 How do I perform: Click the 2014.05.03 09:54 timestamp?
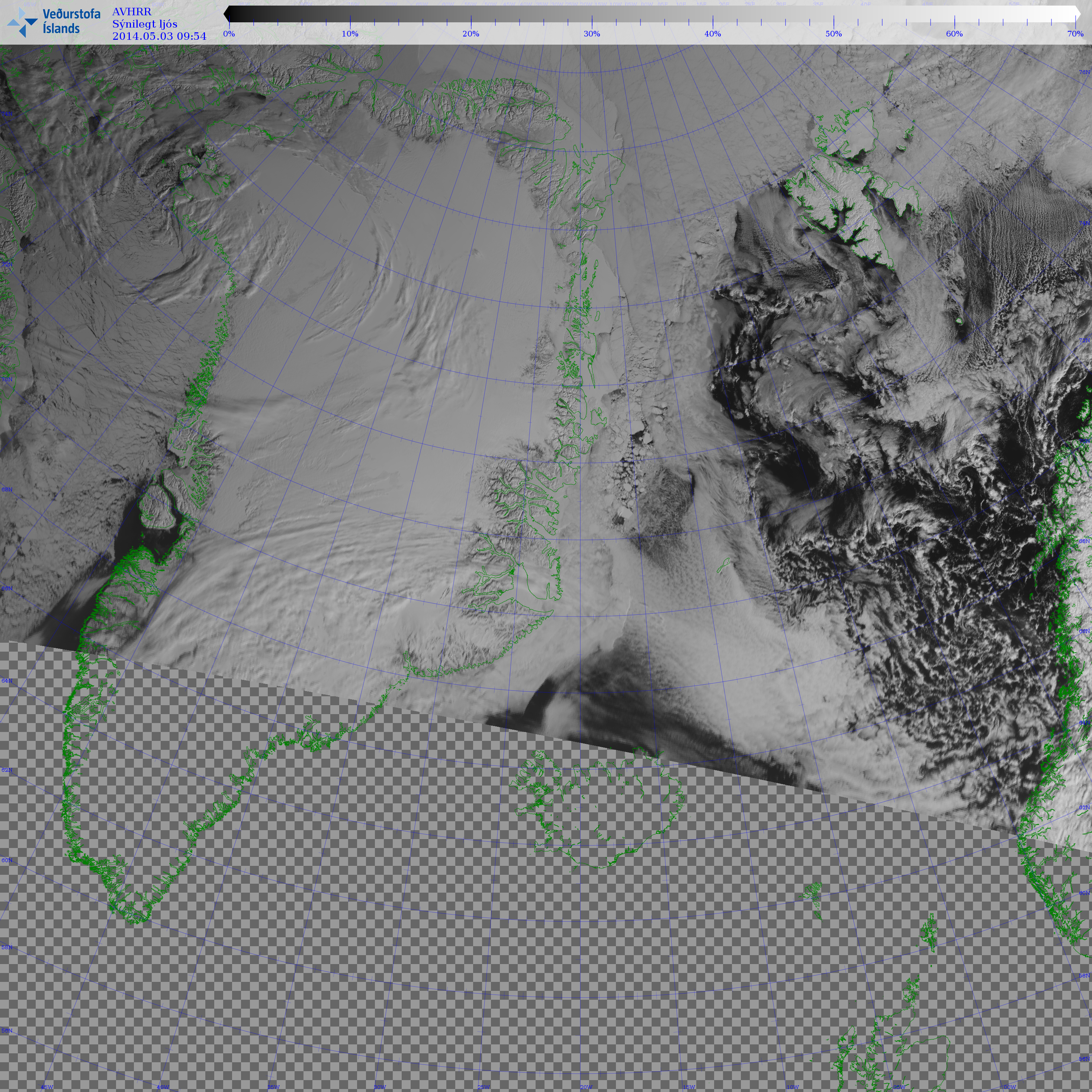click(x=160, y=36)
